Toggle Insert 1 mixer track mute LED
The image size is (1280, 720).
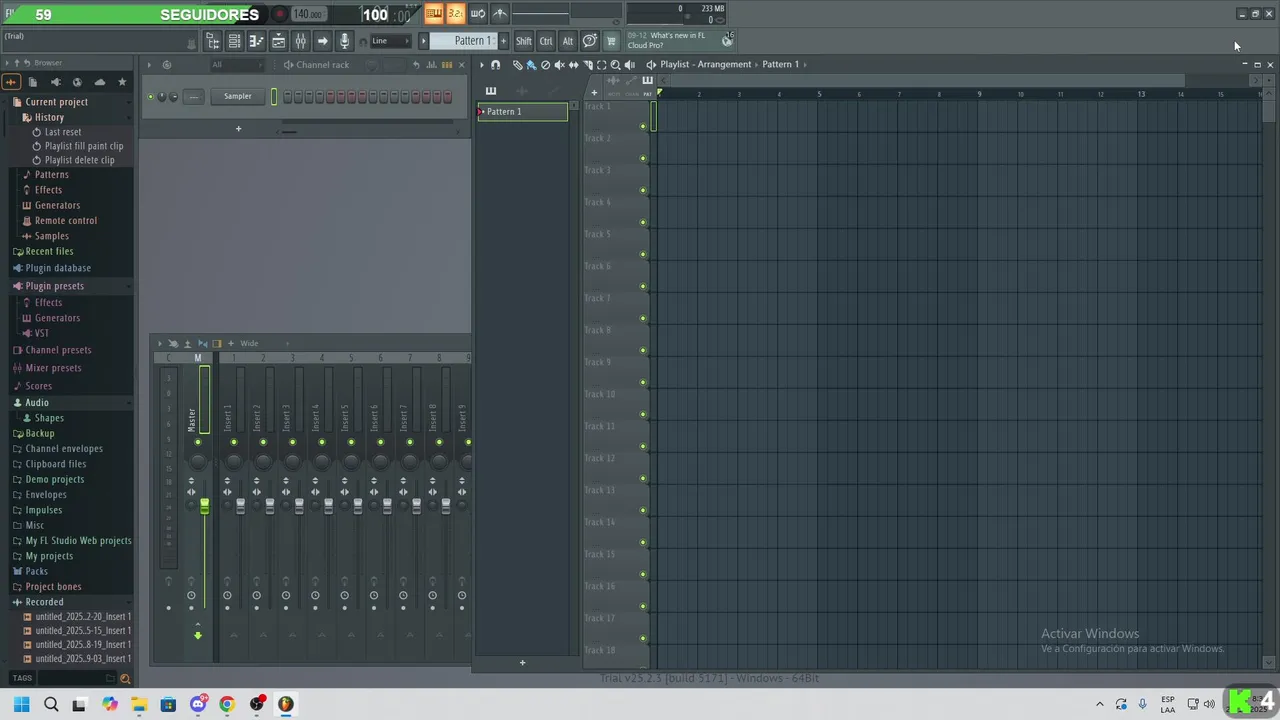(x=234, y=442)
